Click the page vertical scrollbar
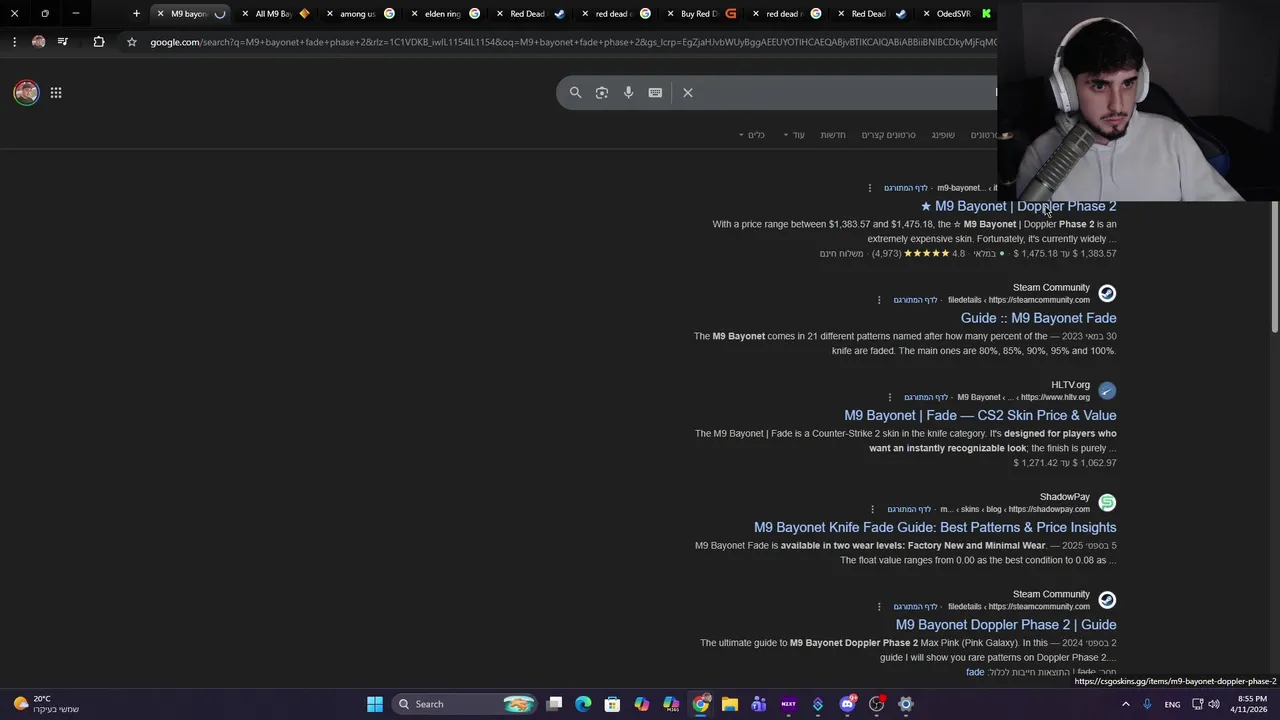 (x=1274, y=266)
